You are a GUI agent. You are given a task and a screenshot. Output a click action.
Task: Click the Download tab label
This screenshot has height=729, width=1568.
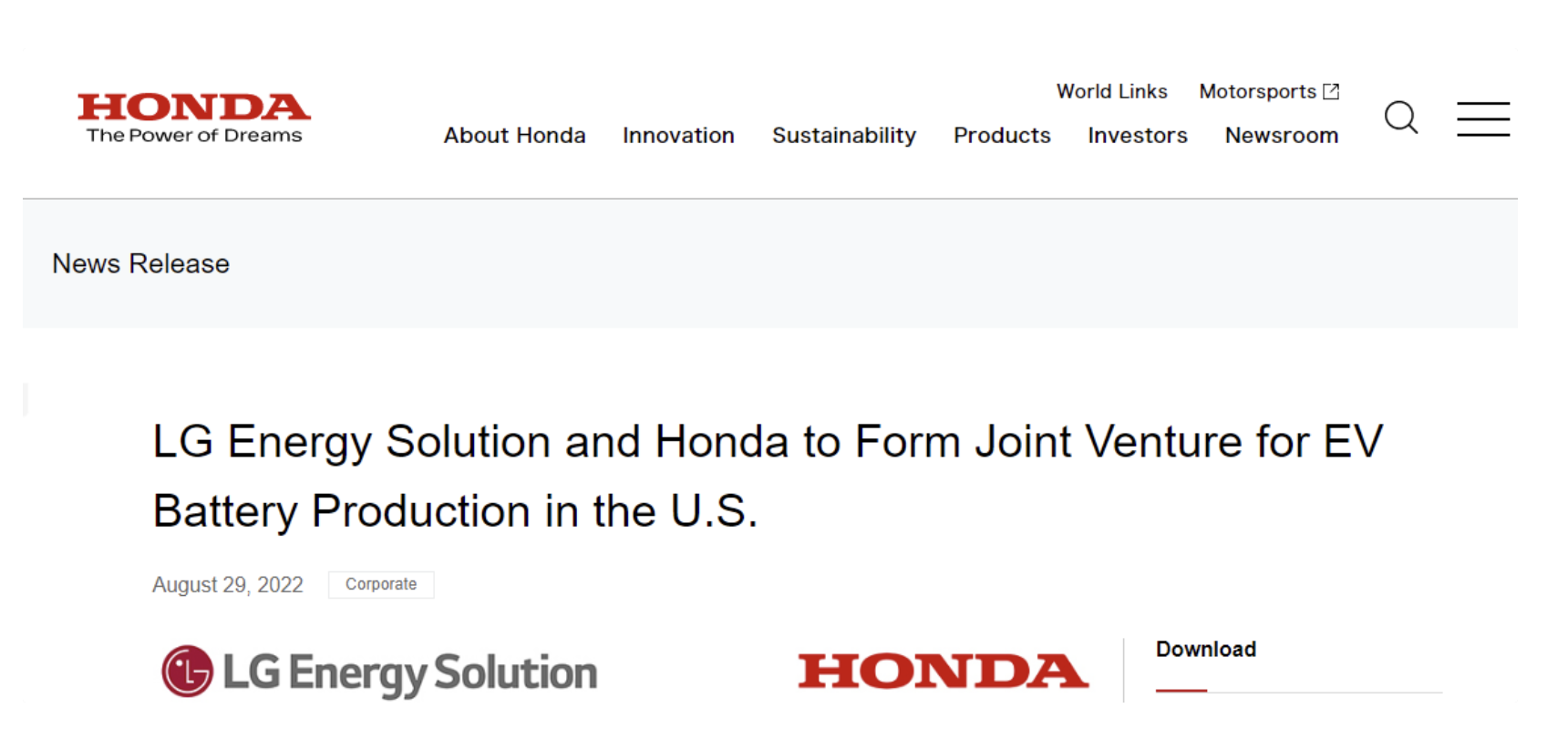tap(1205, 649)
